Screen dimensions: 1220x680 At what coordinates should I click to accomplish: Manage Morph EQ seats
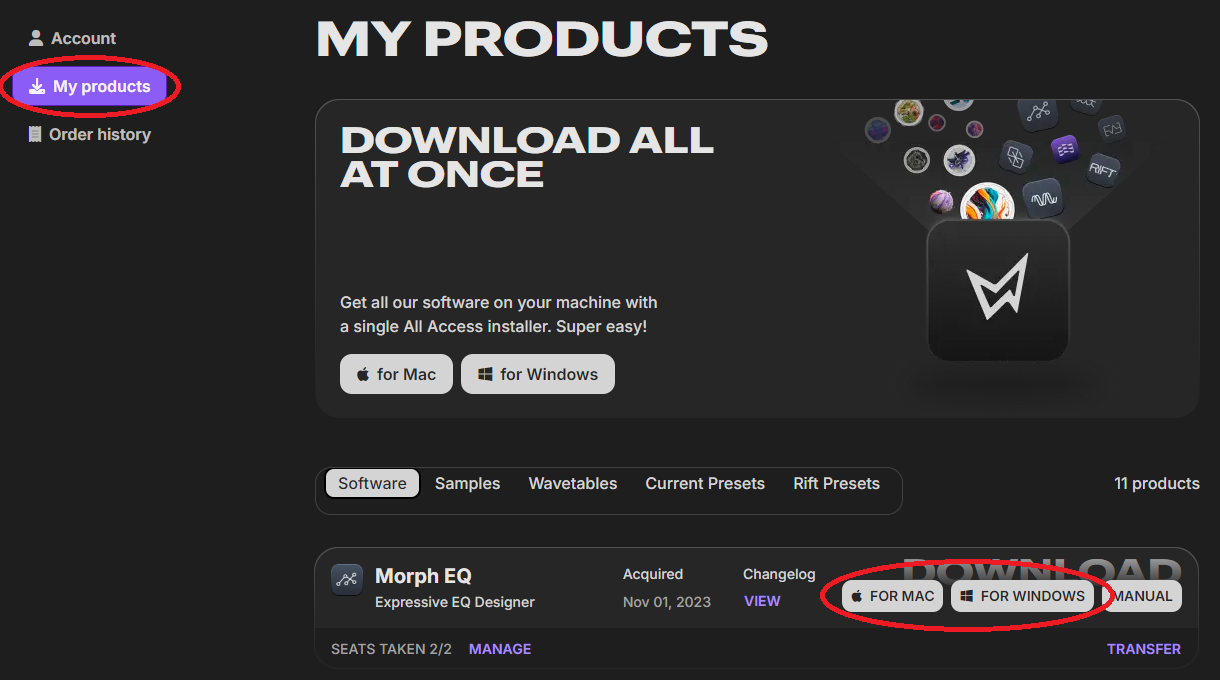tap(500, 649)
